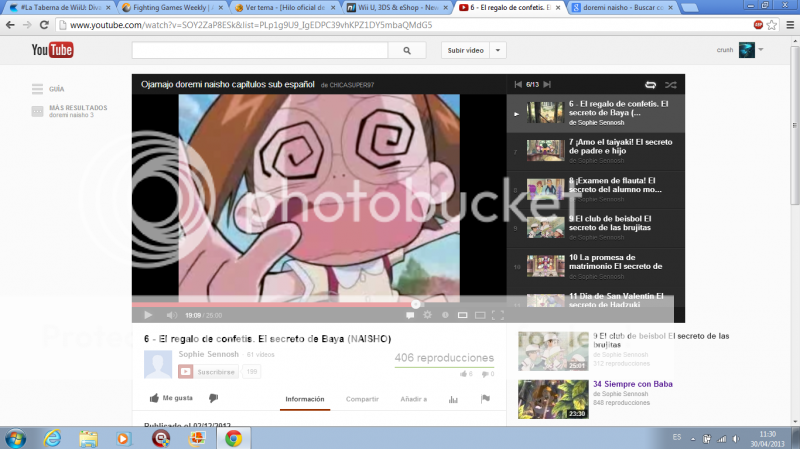This screenshot has height=449, width=800.
Task: Open the Windows Start button
Action: click(x=15, y=439)
